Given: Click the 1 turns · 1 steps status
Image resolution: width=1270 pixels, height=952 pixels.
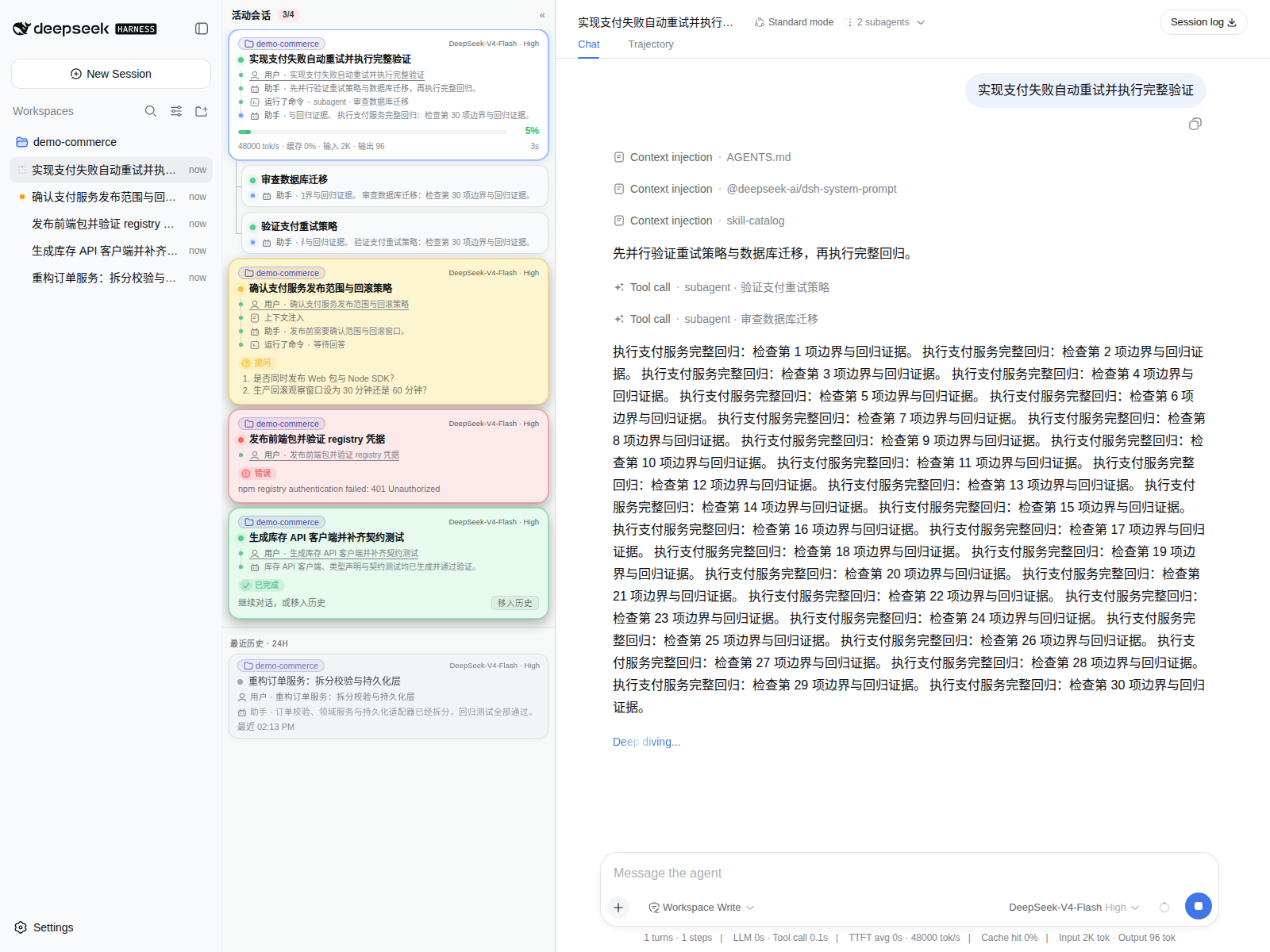Looking at the screenshot, I should pyautogui.click(x=678, y=938).
